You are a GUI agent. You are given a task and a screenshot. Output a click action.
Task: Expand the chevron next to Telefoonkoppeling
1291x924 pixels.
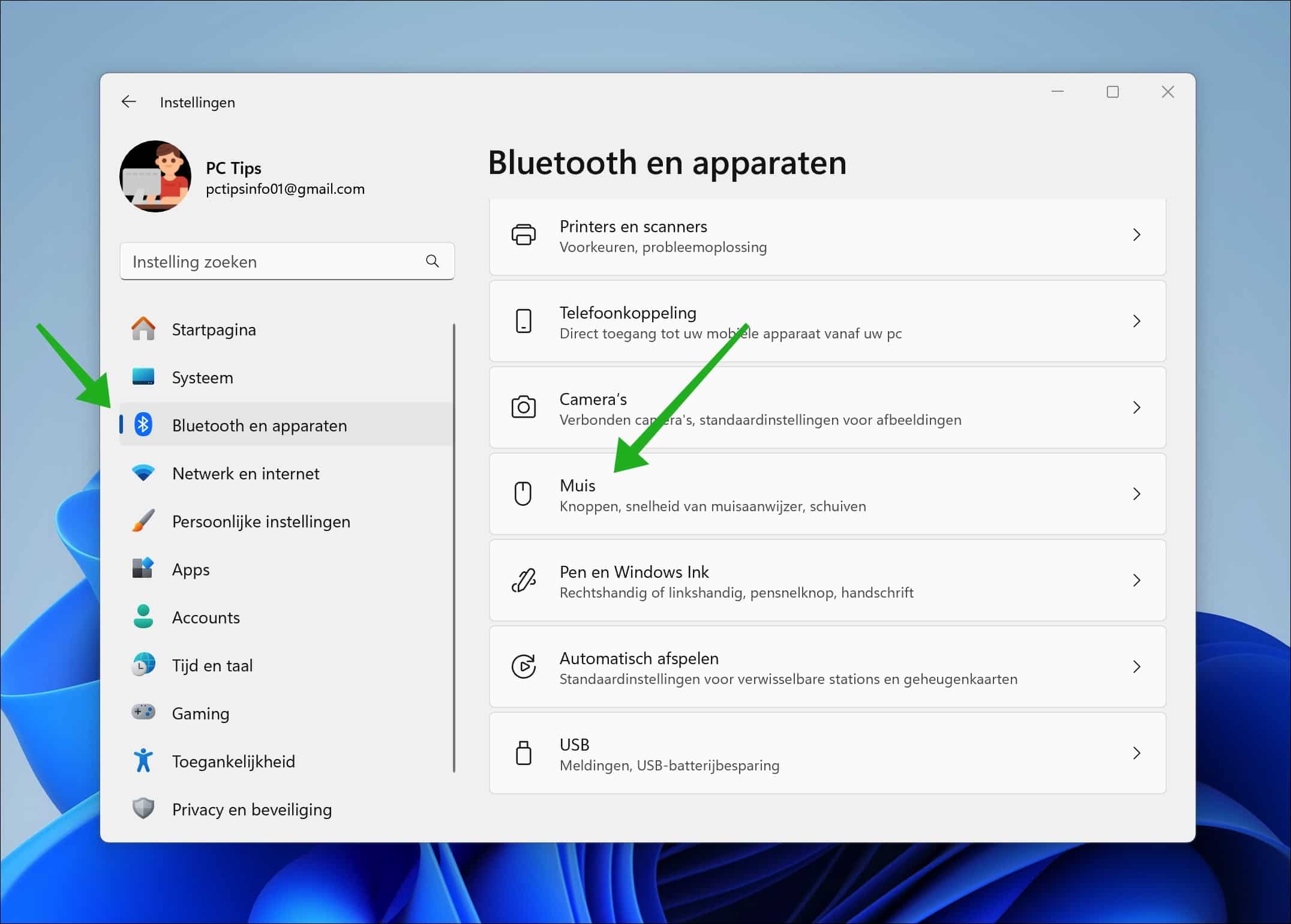click(x=1137, y=321)
